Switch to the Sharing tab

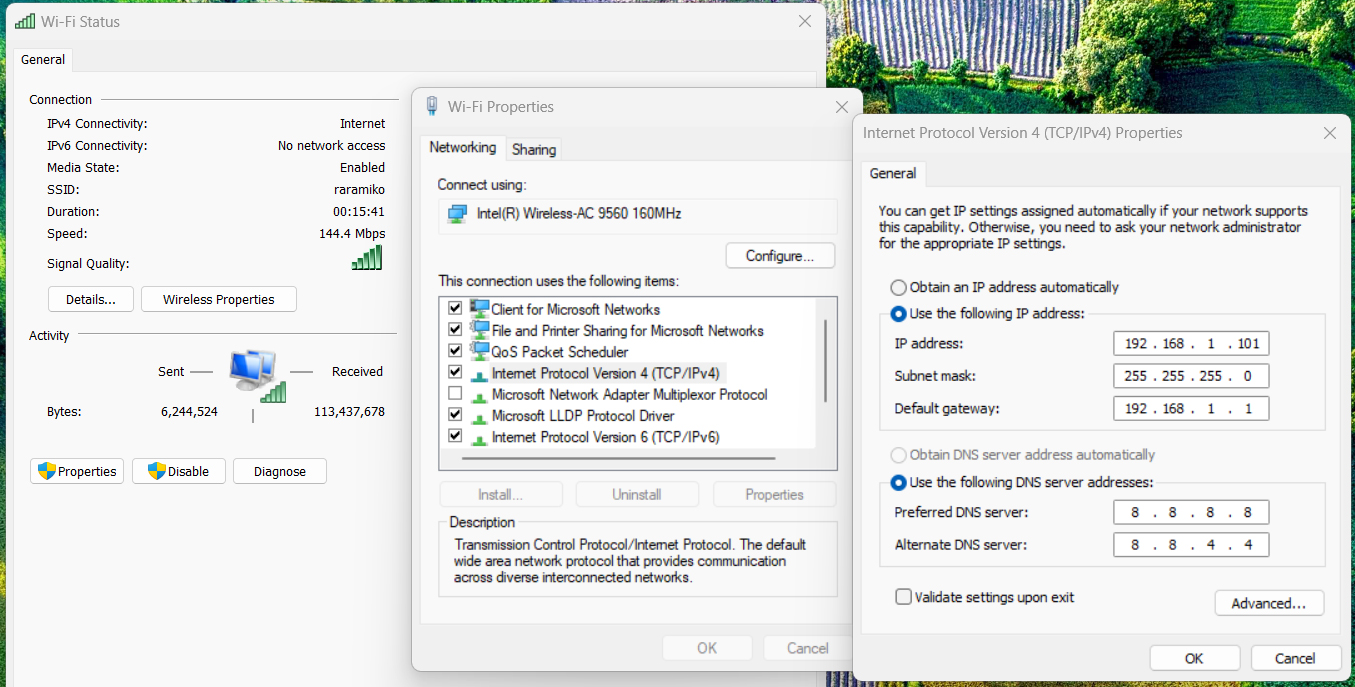click(x=533, y=149)
